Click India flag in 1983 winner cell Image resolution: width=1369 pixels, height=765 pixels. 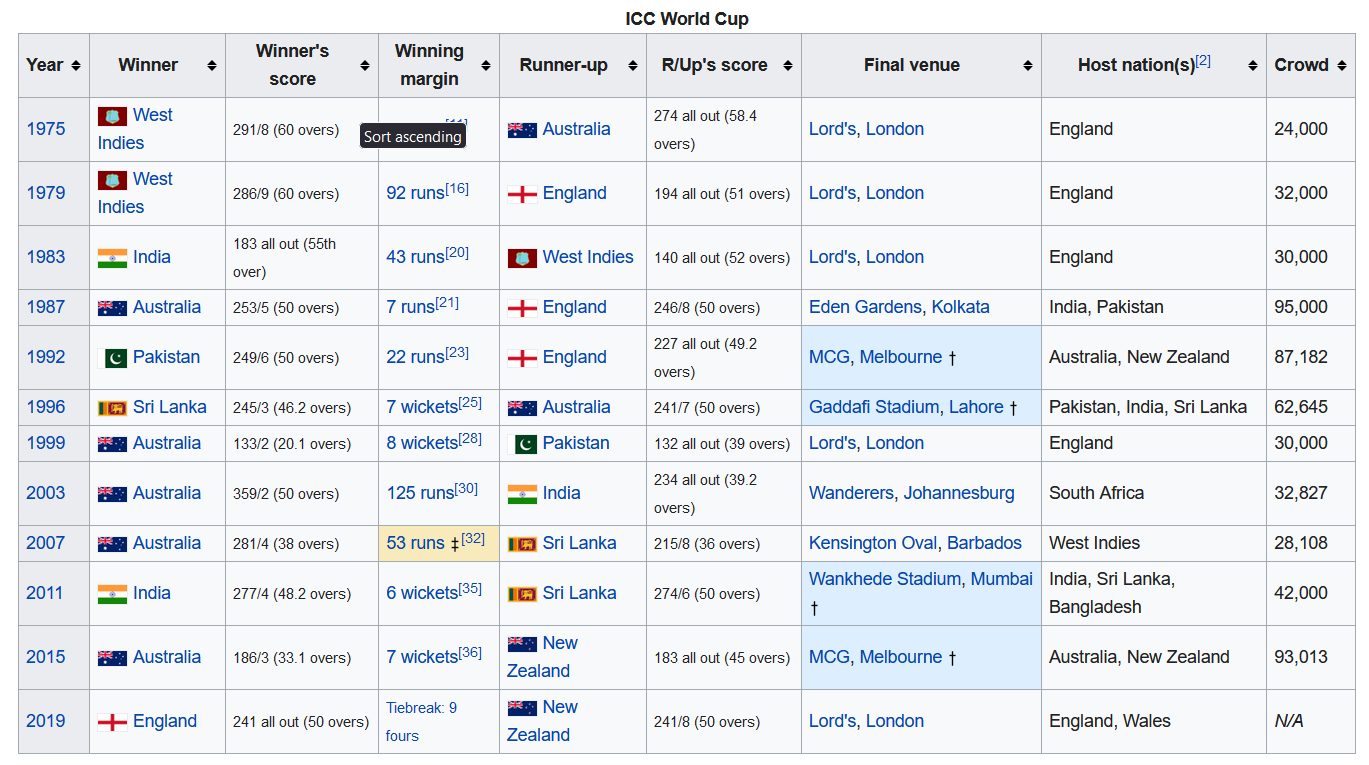pyautogui.click(x=112, y=258)
